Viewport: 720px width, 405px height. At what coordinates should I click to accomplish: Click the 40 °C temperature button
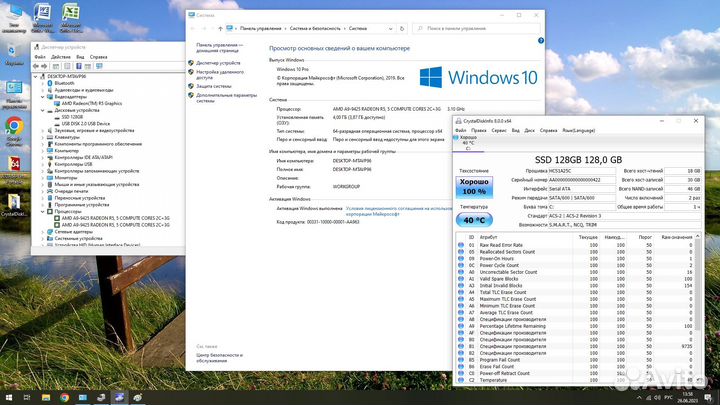tap(474, 220)
